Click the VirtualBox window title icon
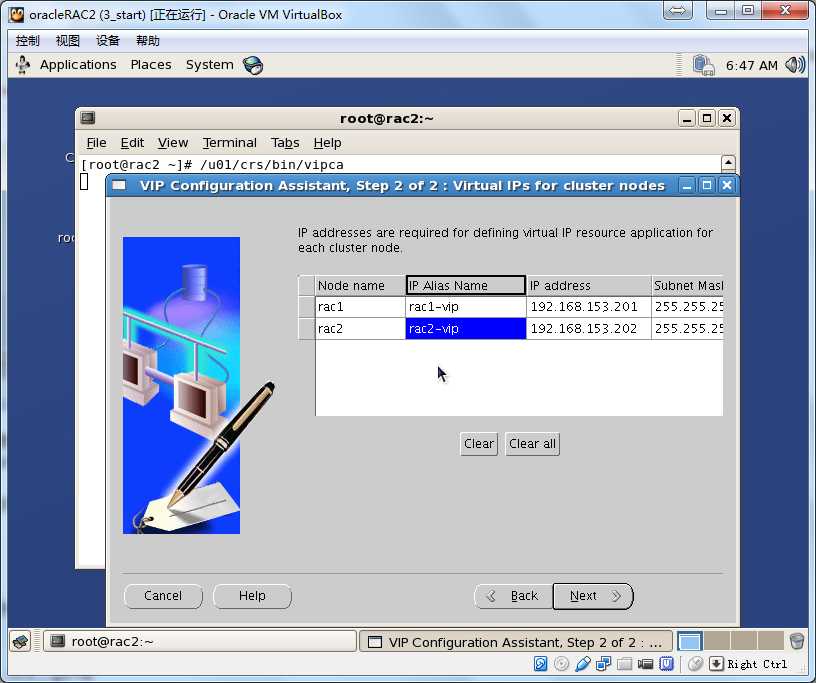816x683 pixels. [x=17, y=14]
